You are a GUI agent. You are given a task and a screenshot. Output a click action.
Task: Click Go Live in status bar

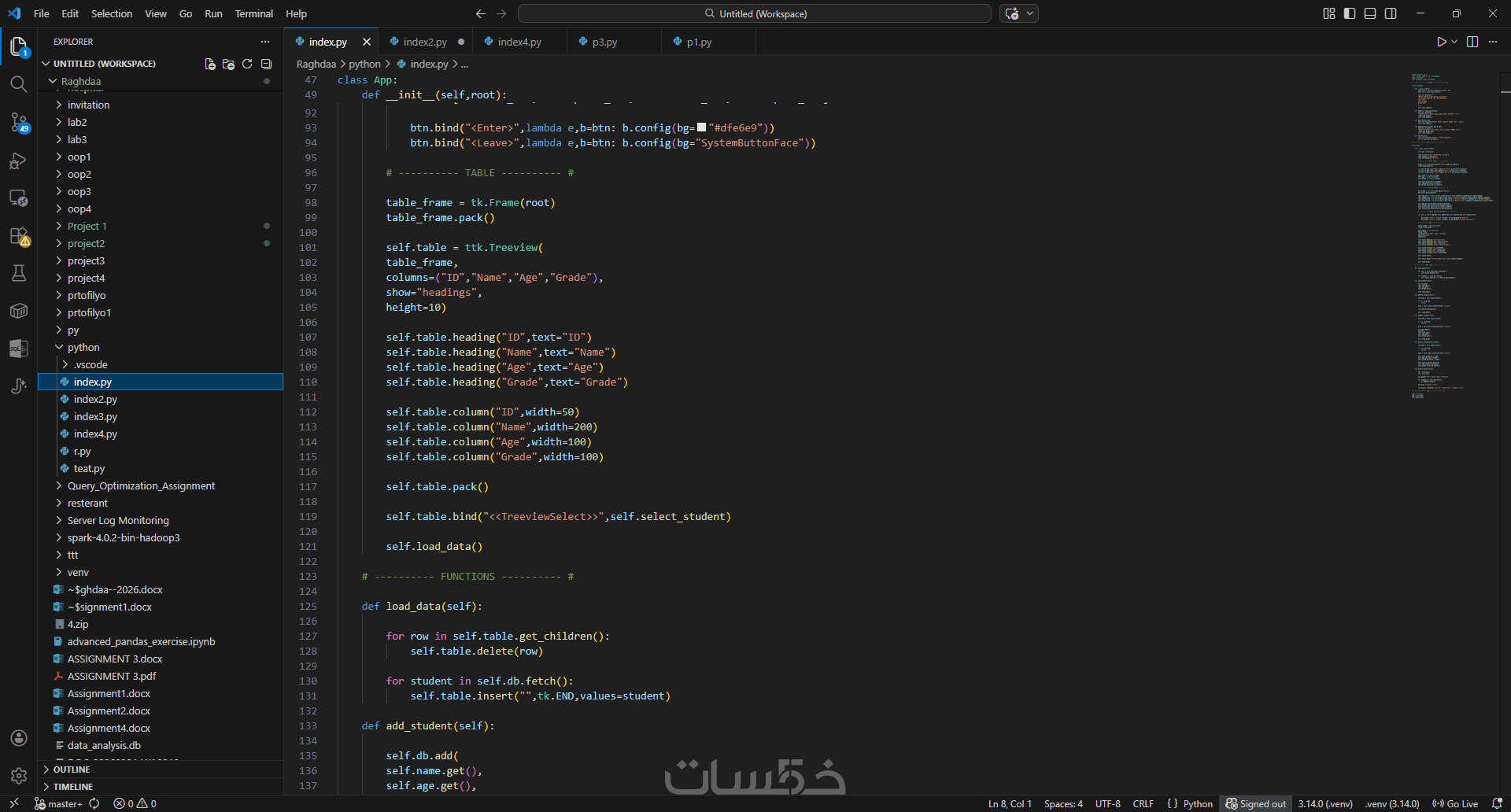pos(1454,803)
